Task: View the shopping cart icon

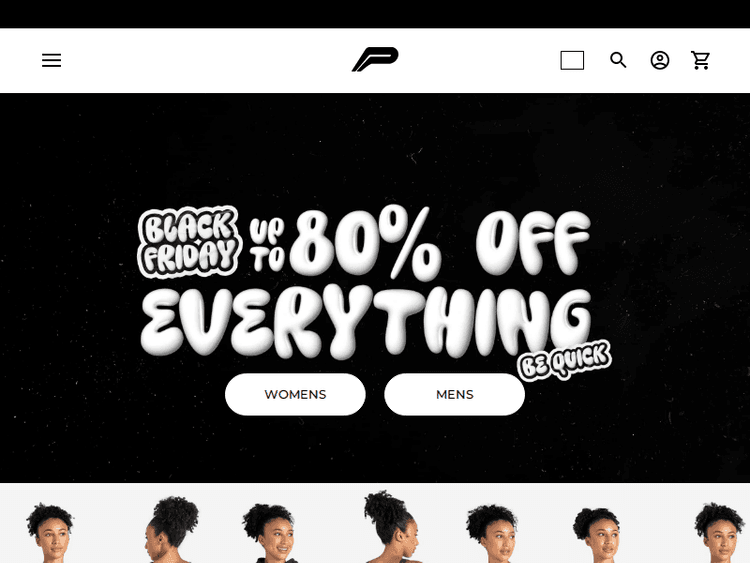Action: tap(701, 60)
